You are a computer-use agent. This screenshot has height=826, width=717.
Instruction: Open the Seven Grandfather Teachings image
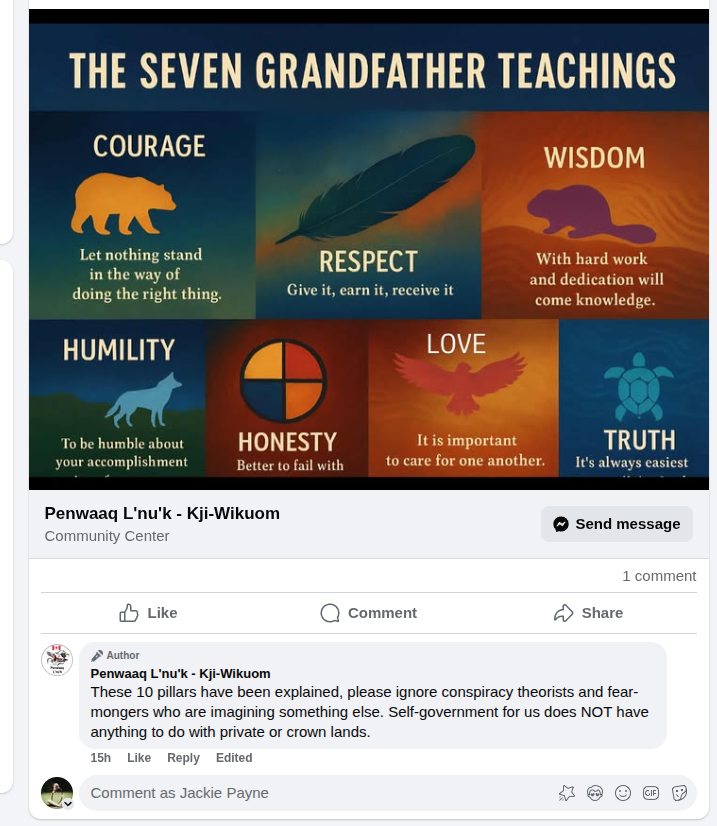tap(368, 250)
